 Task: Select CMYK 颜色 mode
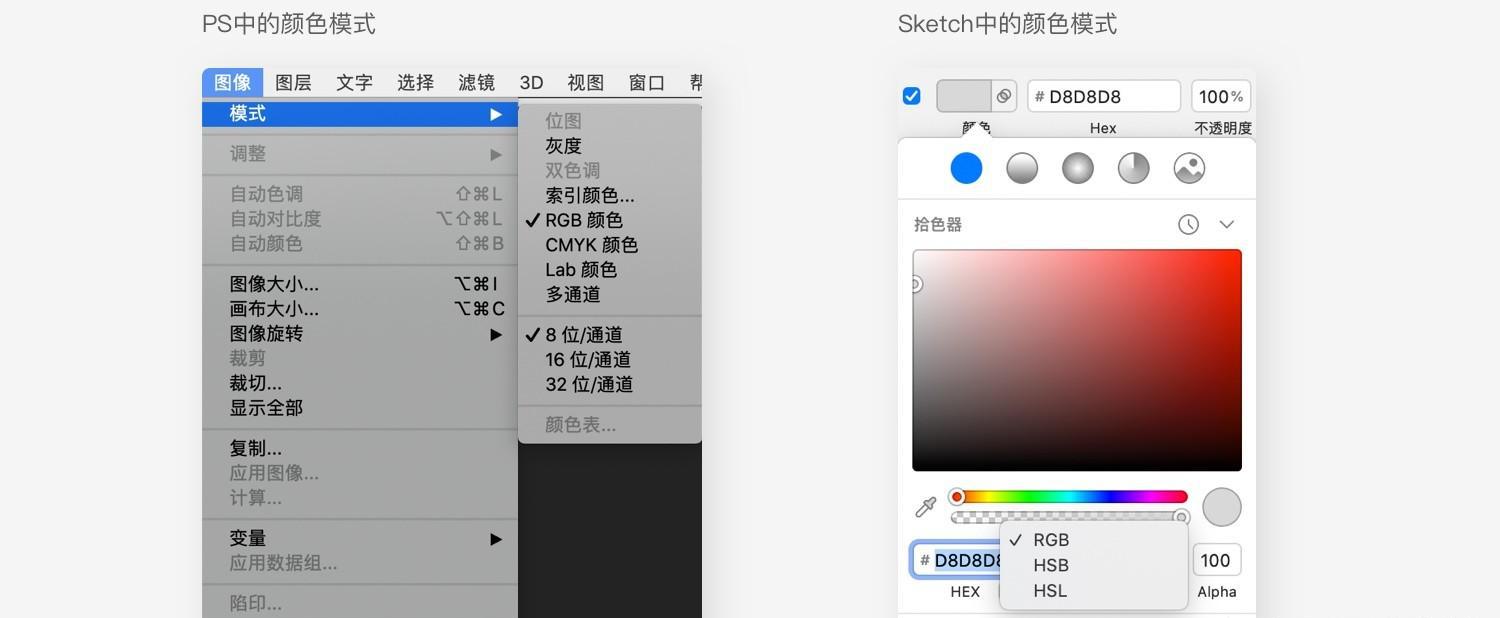pos(591,245)
